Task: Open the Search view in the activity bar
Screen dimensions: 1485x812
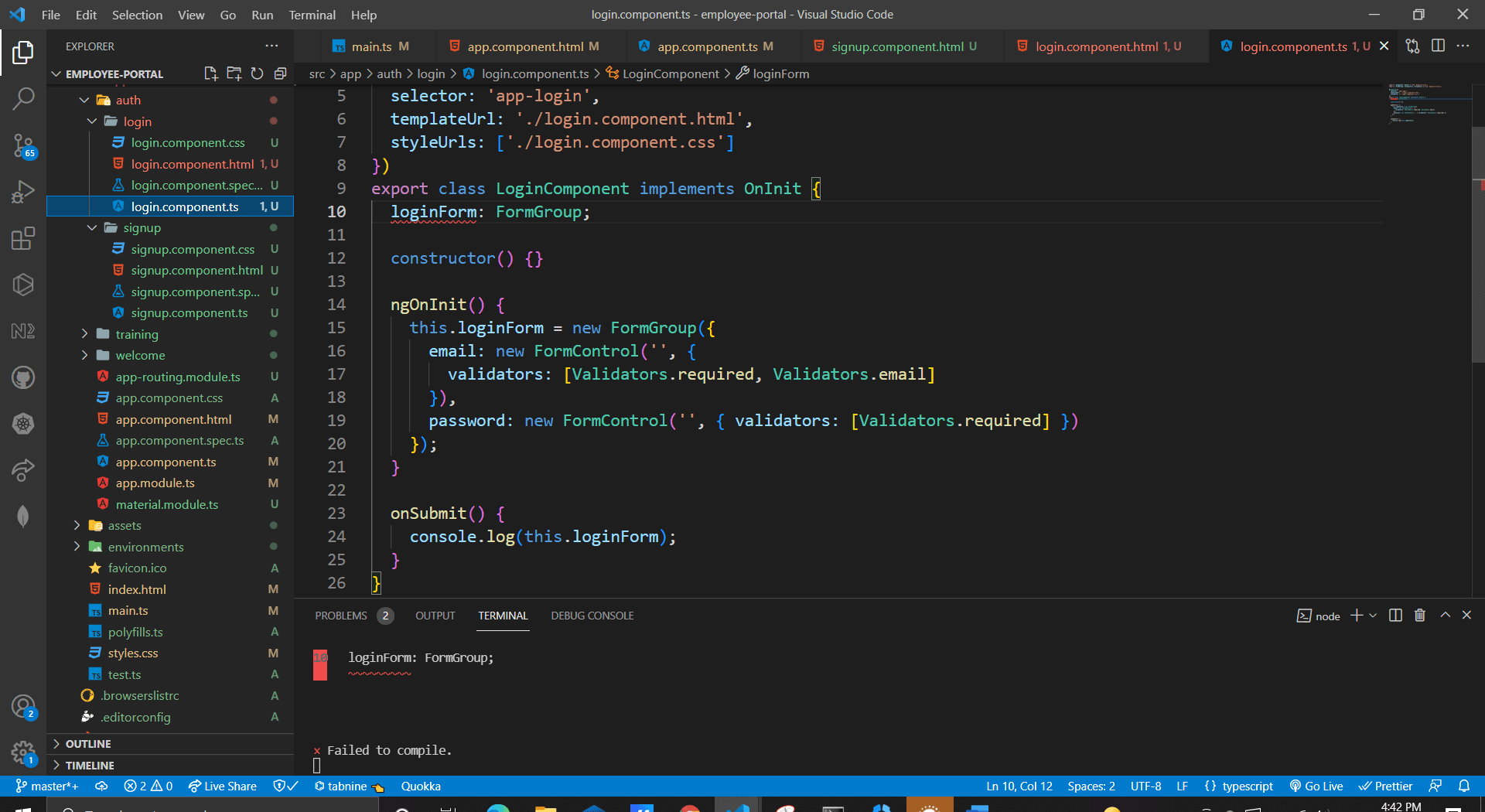Action: [x=23, y=99]
